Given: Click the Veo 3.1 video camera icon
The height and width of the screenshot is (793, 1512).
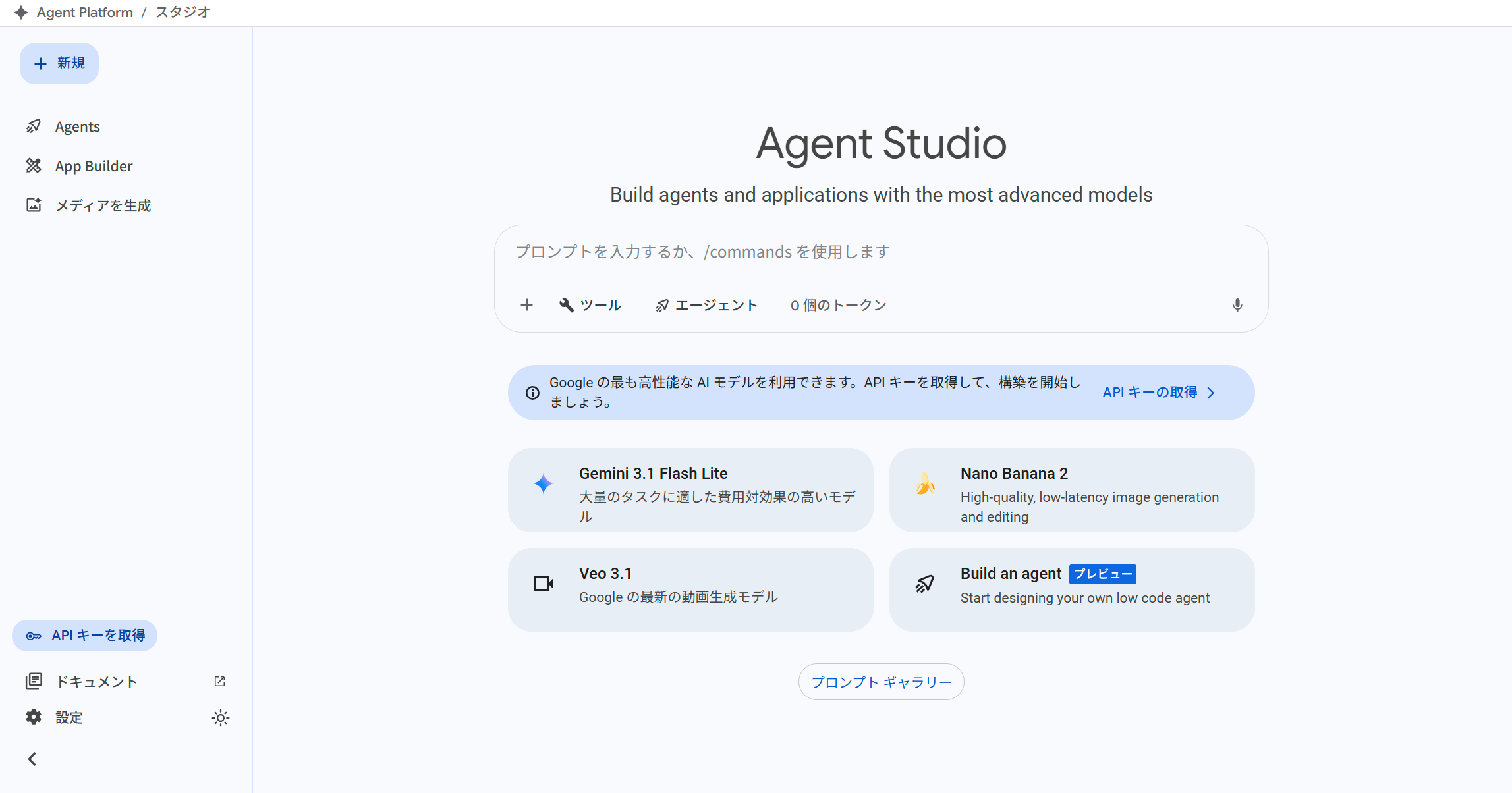Looking at the screenshot, I should click(544, 584).
